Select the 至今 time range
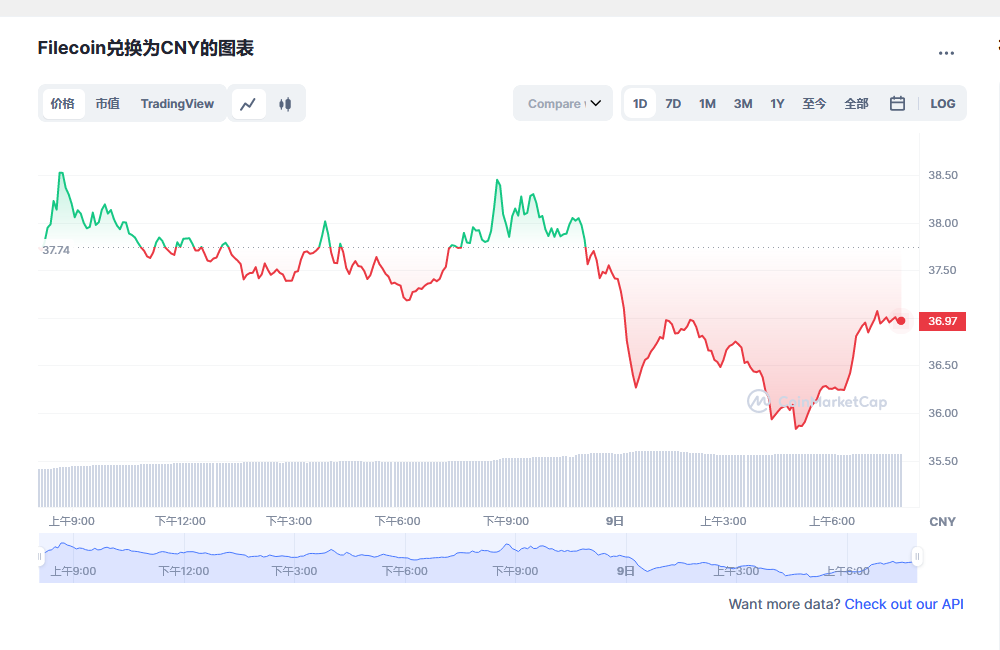 click(814, 103)
